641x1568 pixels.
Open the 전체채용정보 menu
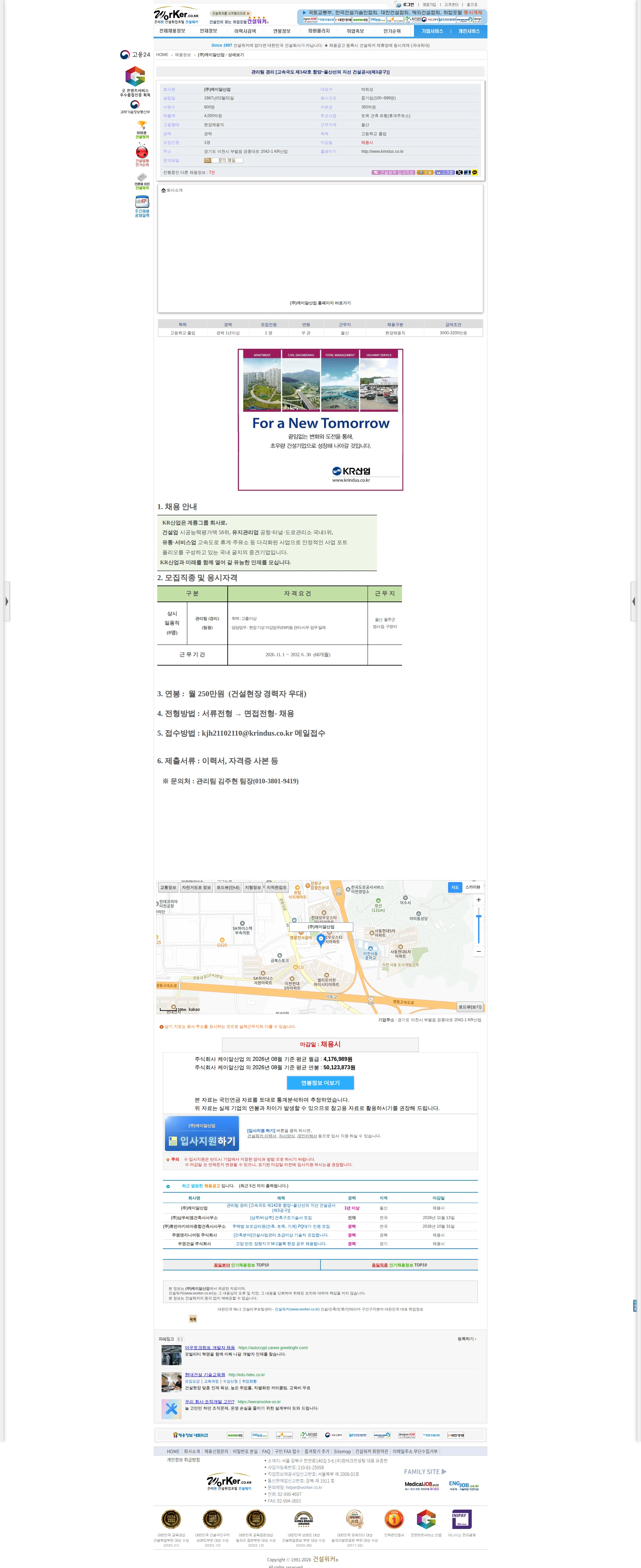click(x=173, y=31)
